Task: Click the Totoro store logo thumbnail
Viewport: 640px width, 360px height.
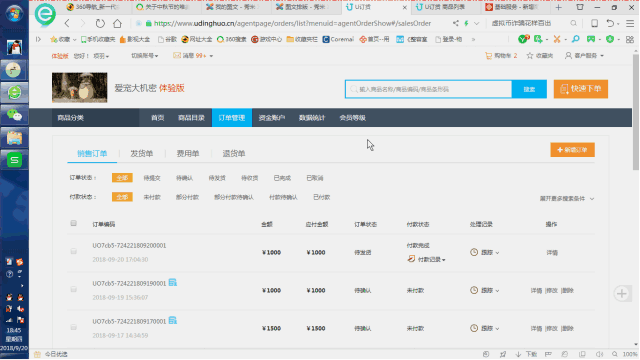Action: point(80,87)
